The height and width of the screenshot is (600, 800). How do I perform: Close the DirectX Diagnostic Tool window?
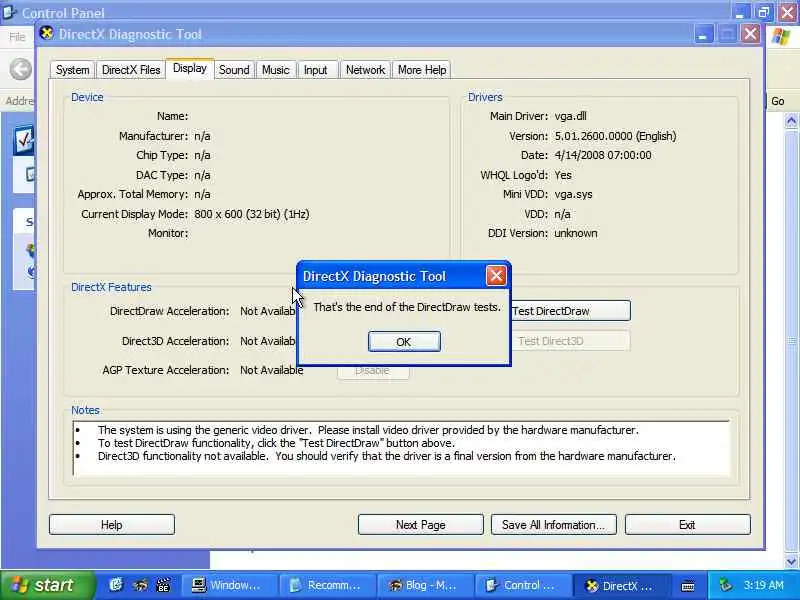pyautogui.click(x=751, y=35)
